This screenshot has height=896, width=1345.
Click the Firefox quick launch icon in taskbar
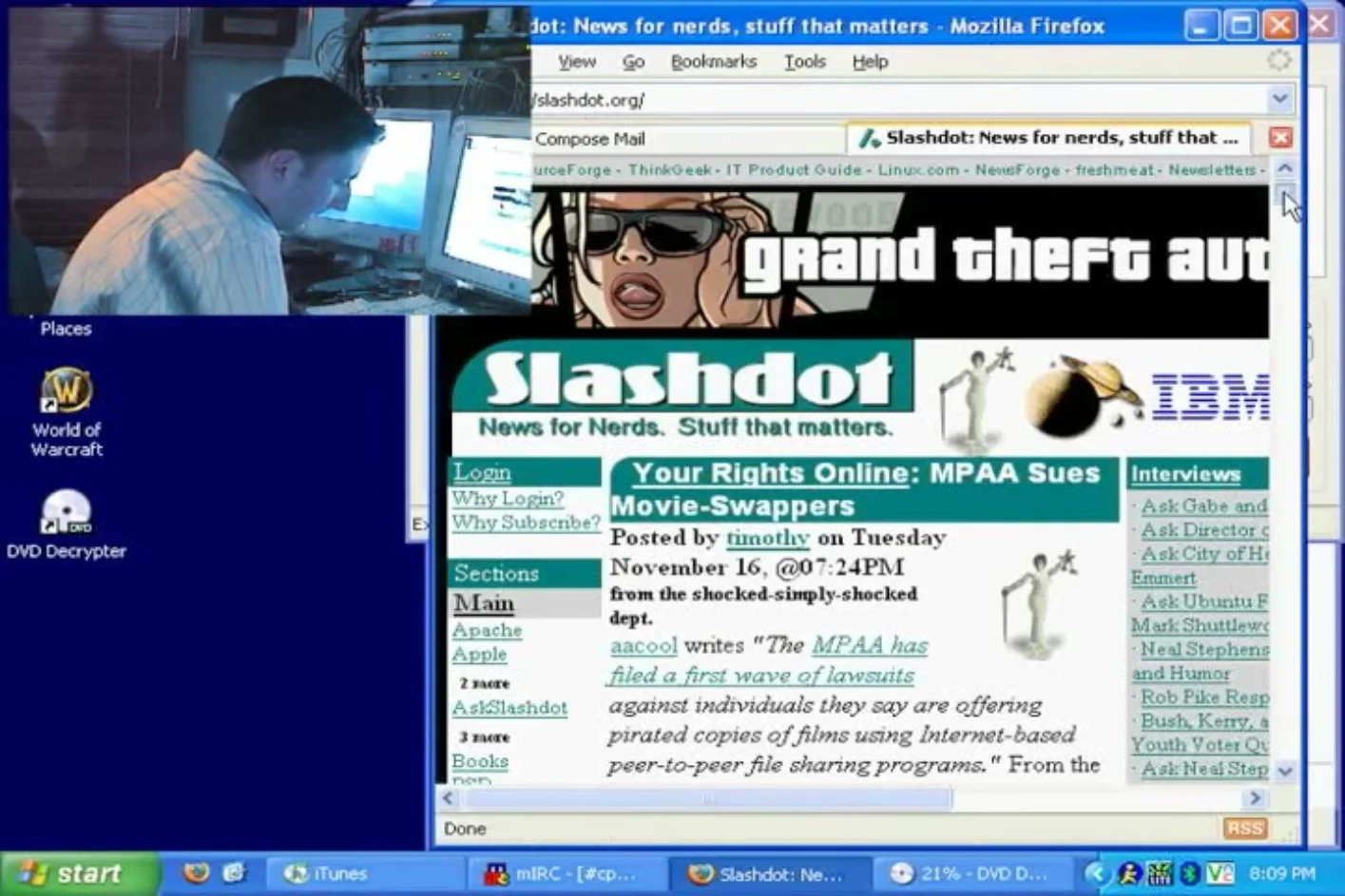(x=197, y=873)
